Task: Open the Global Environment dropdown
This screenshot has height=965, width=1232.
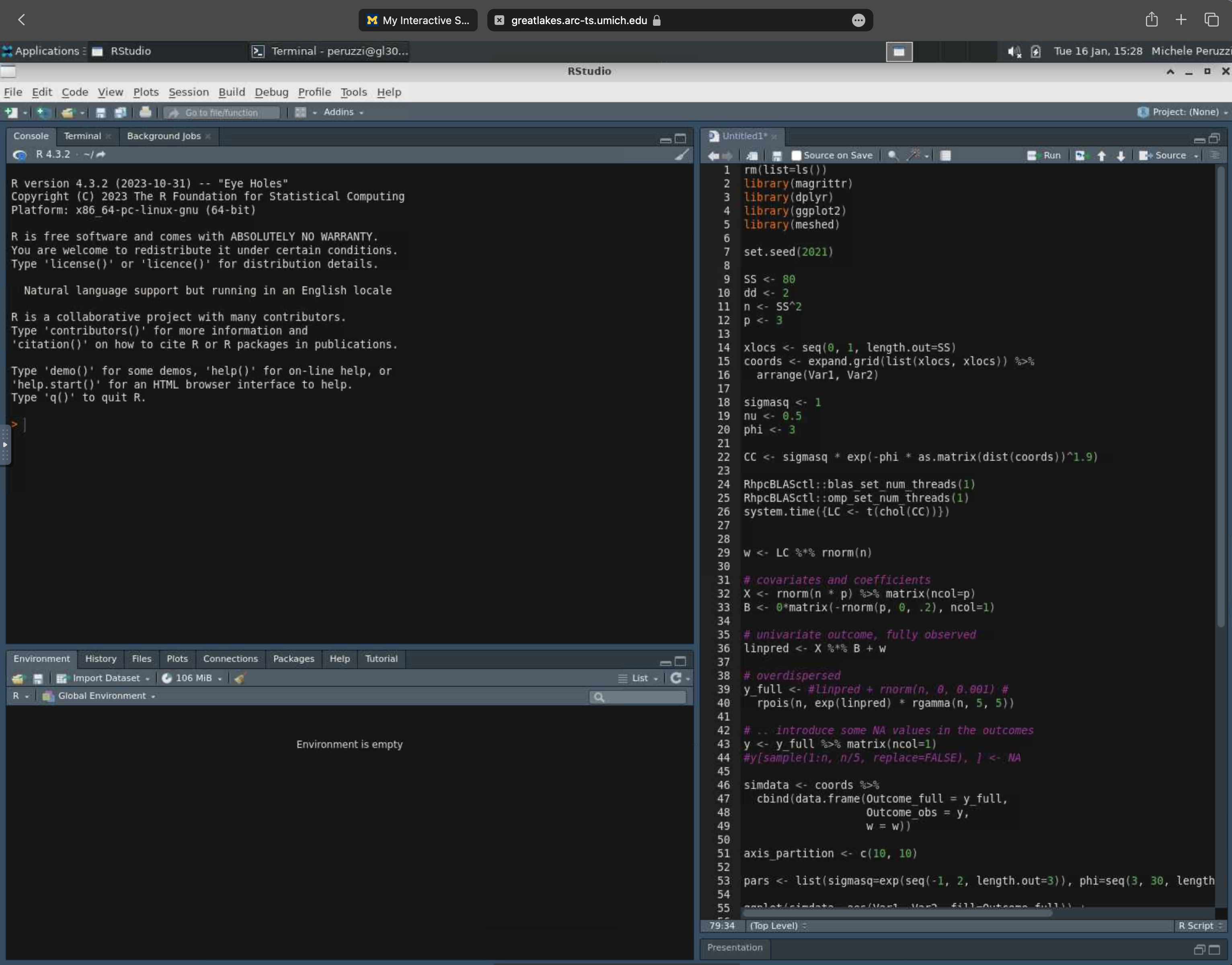Action: [x=102, y=696]
